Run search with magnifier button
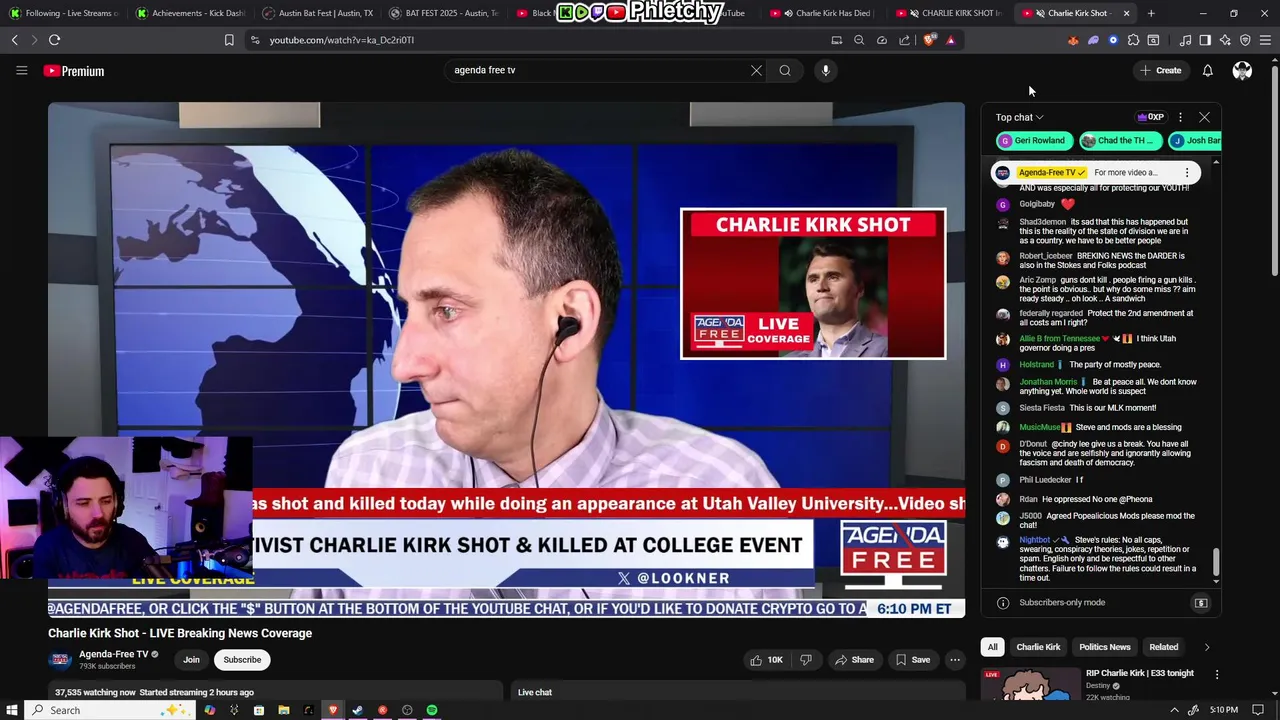This screenshot has height=720, width=1280. point(785,70)
